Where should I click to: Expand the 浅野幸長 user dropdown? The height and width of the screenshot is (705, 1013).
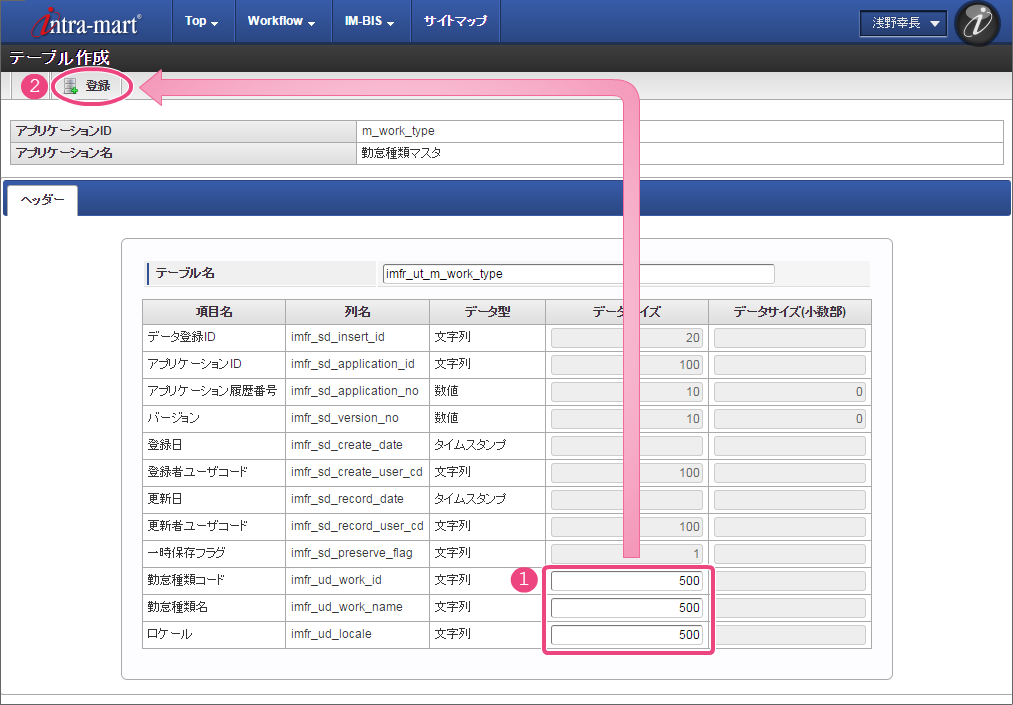903,23
